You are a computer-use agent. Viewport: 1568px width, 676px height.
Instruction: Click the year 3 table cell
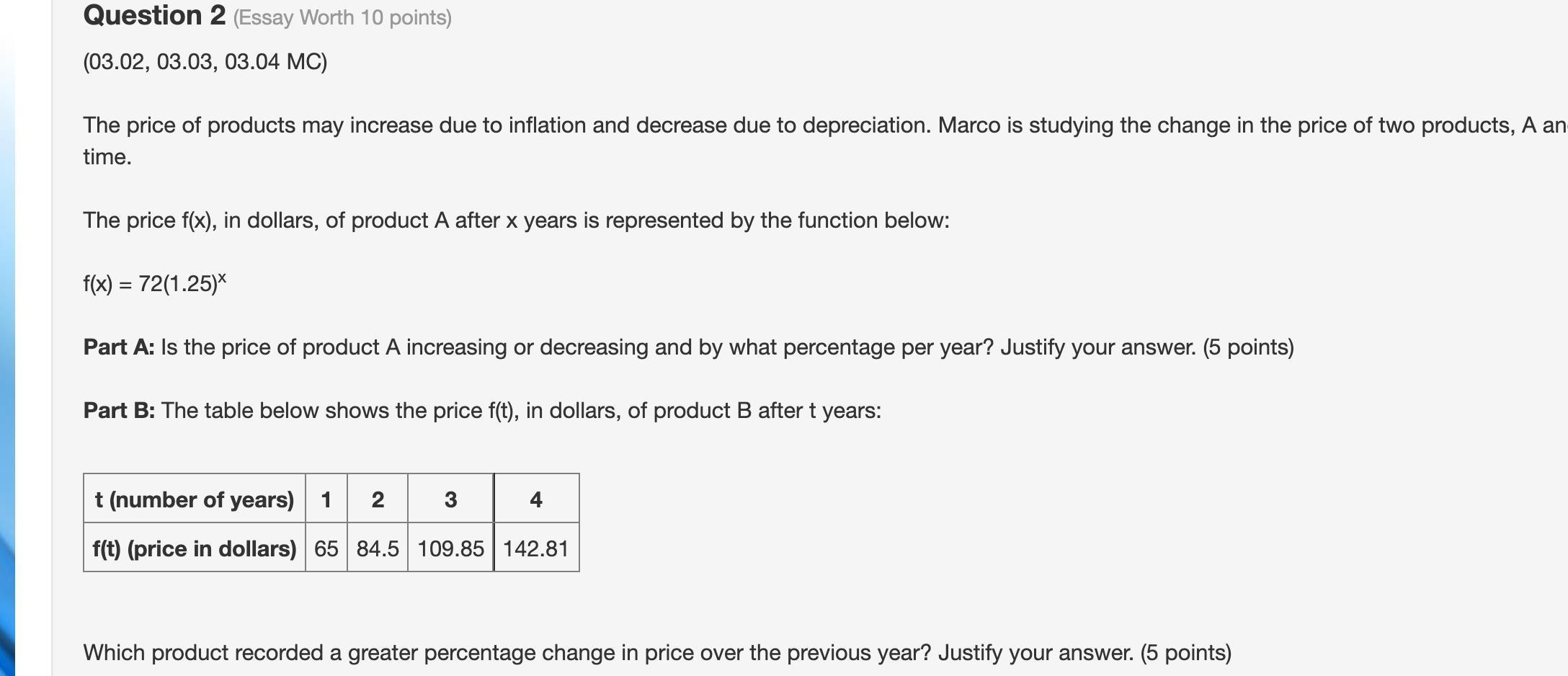(x=450, y=499)
